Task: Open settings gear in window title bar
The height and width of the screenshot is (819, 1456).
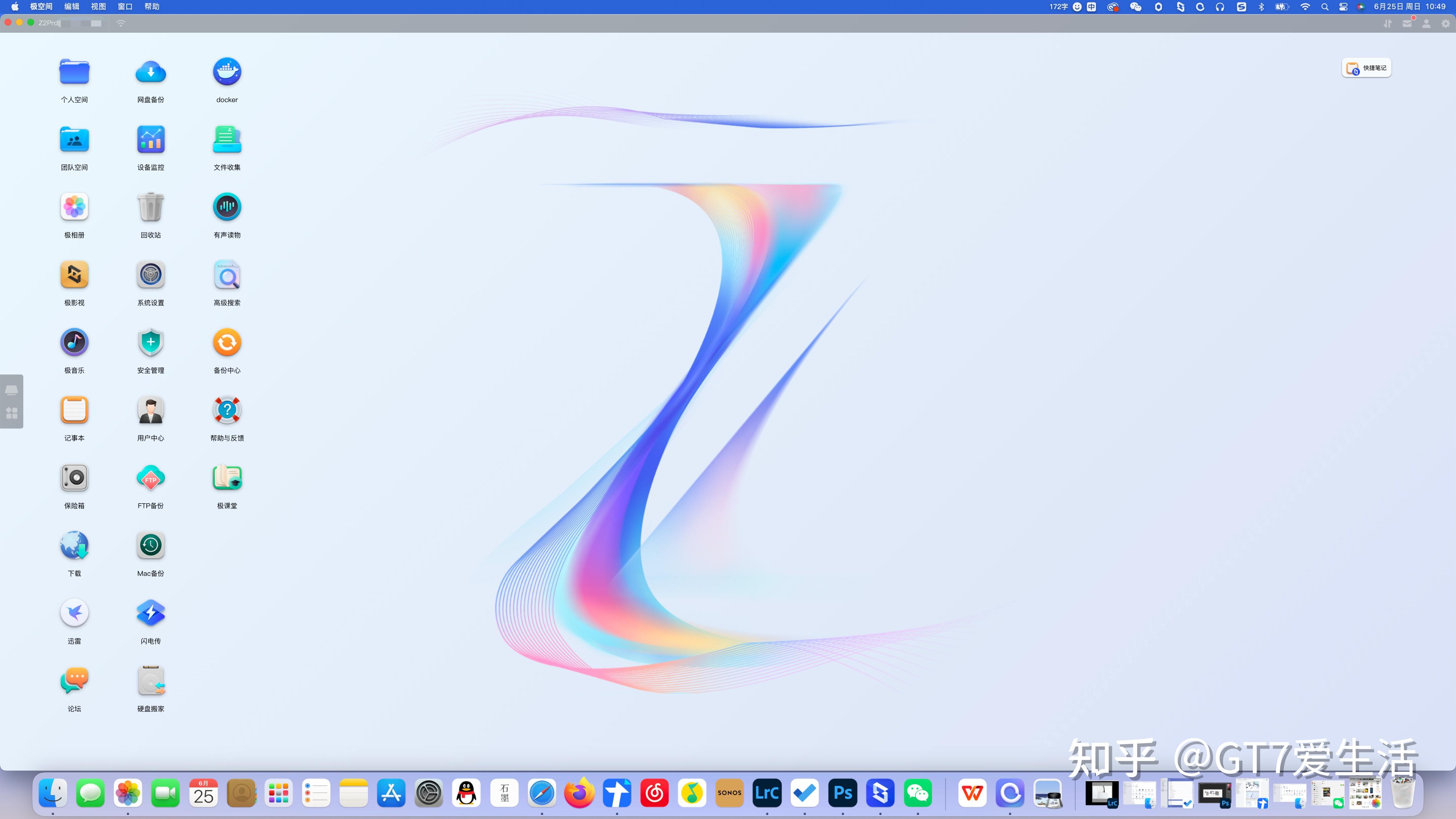Action: tap(1445, 23)
